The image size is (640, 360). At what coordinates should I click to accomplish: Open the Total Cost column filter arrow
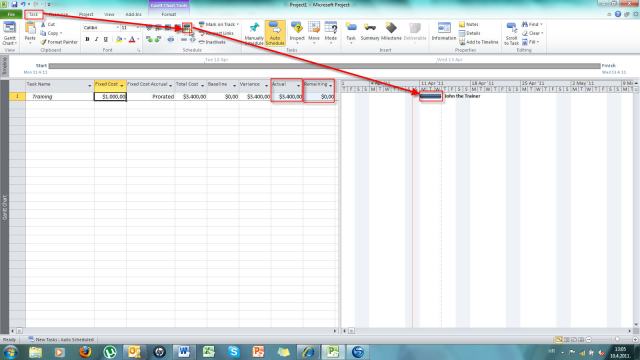click(x=202, y=85)
